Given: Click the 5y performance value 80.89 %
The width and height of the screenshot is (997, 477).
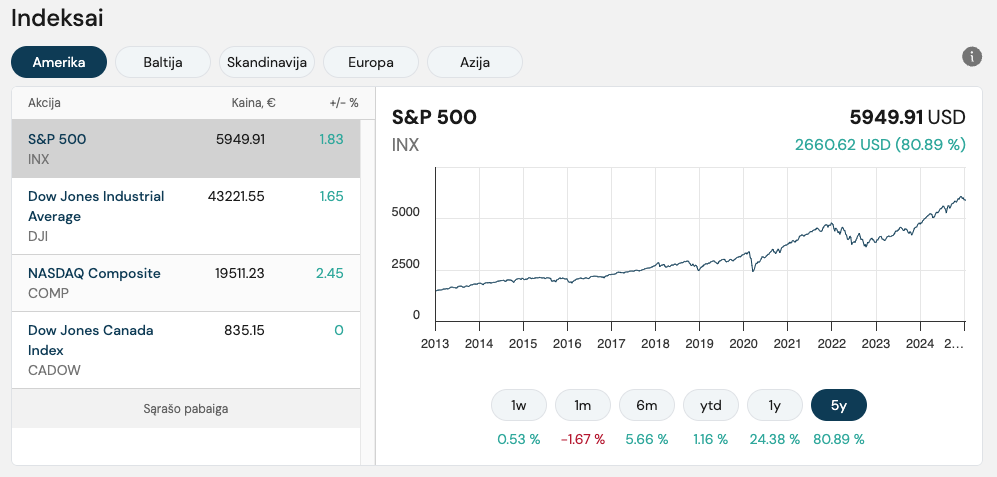Looking at the screenshot, I should click(839, 439).
